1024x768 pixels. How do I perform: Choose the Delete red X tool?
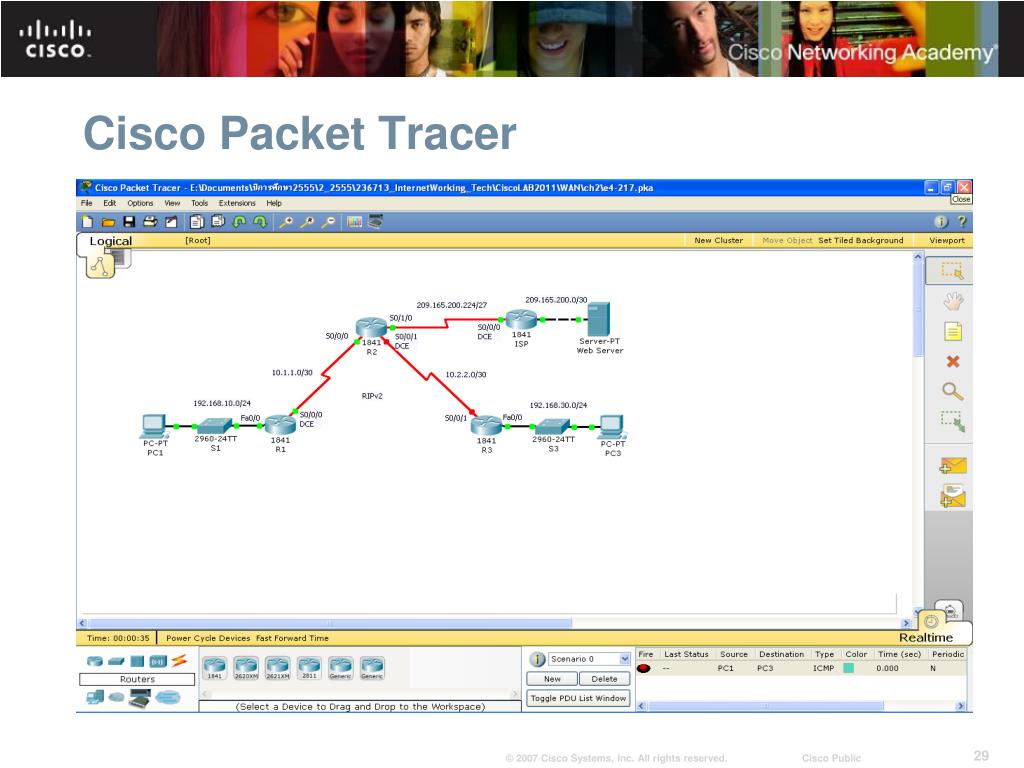953,362
